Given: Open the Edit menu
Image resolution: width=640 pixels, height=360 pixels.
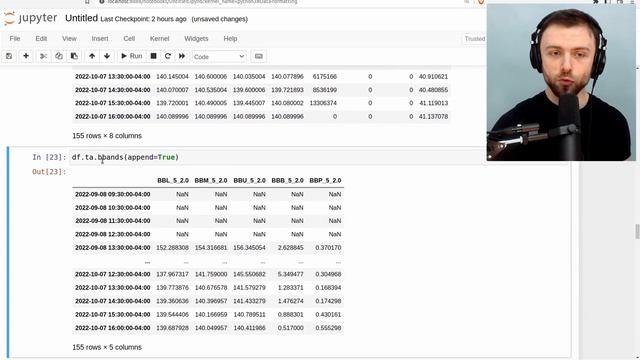Looking at the screenshot, I should coord(41,38).
